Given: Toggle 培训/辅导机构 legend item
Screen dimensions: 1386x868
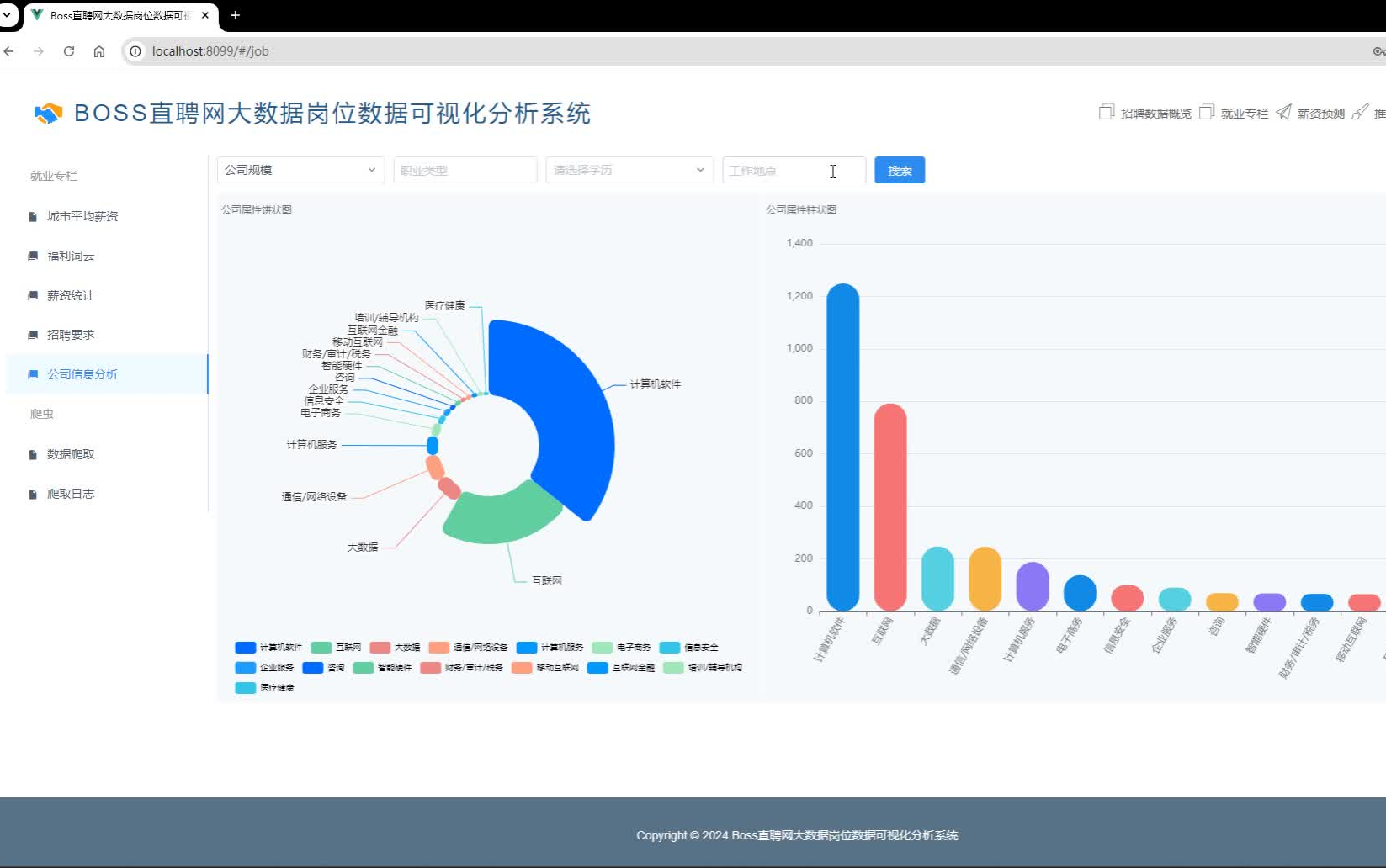Looking at the screenshot, I should pos(703,668).
